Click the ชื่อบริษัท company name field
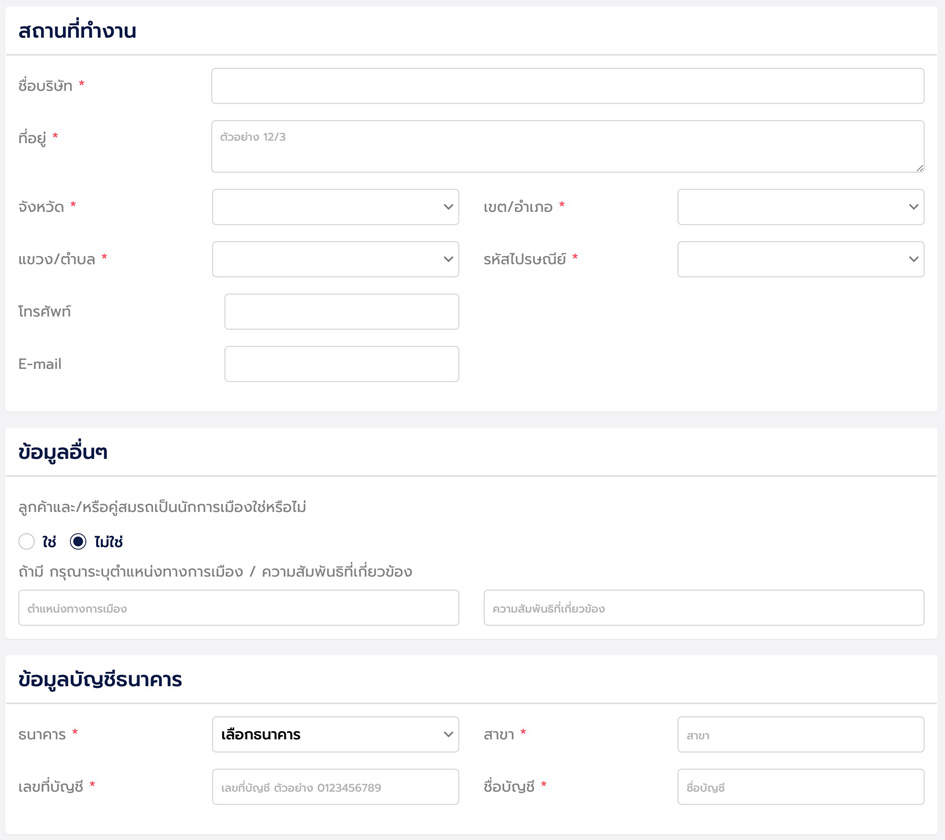Viewport: 945px width, 840px height. [x=567, y=86]
